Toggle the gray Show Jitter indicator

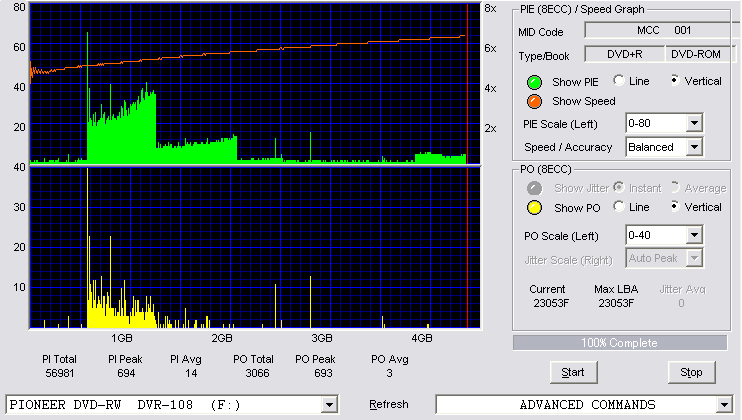click(534, 188)
